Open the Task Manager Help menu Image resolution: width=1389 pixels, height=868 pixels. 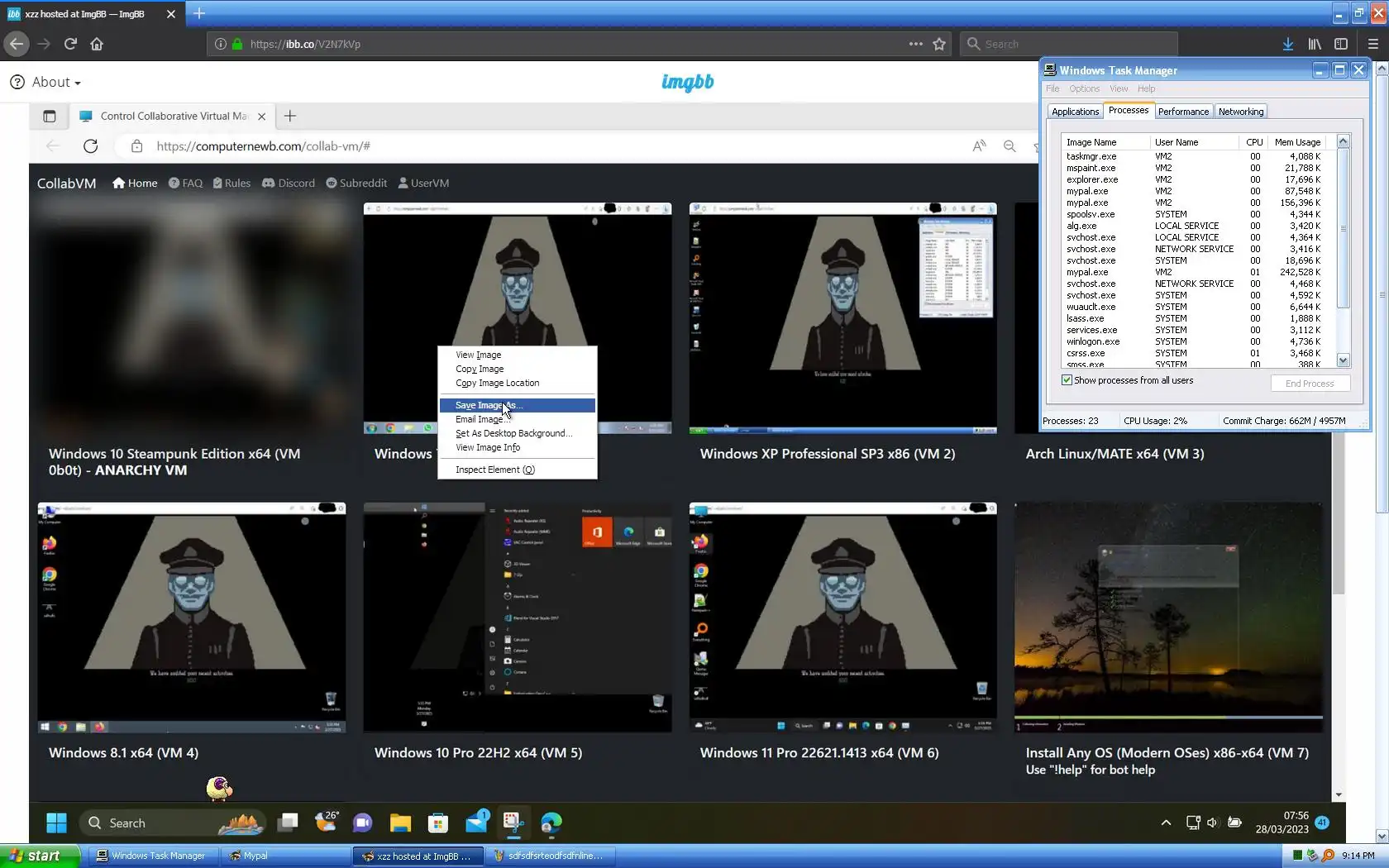(x=1146, y=88)
